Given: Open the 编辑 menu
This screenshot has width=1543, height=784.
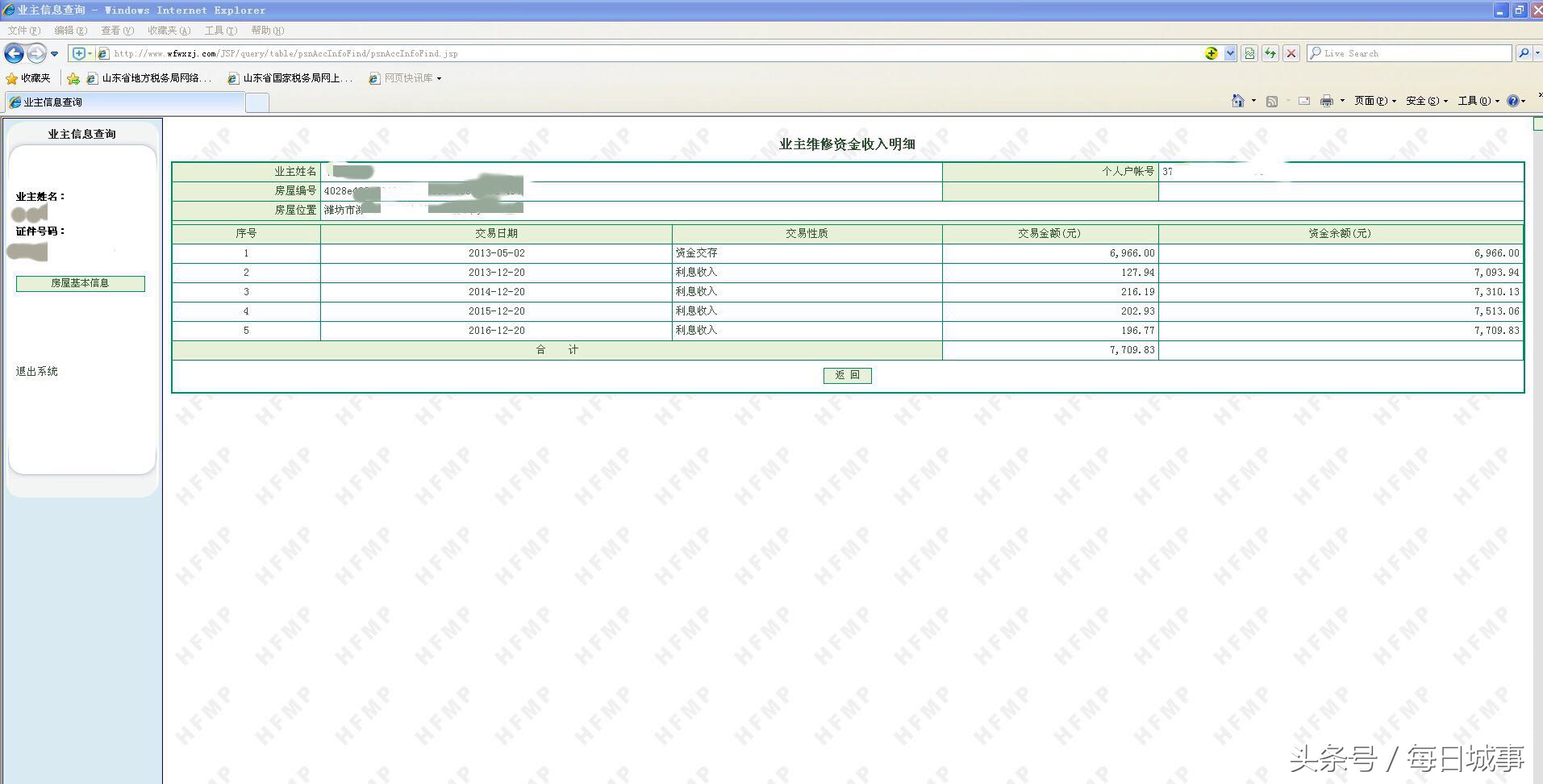Looking at the screenshot, I should [x=70, y=31].
